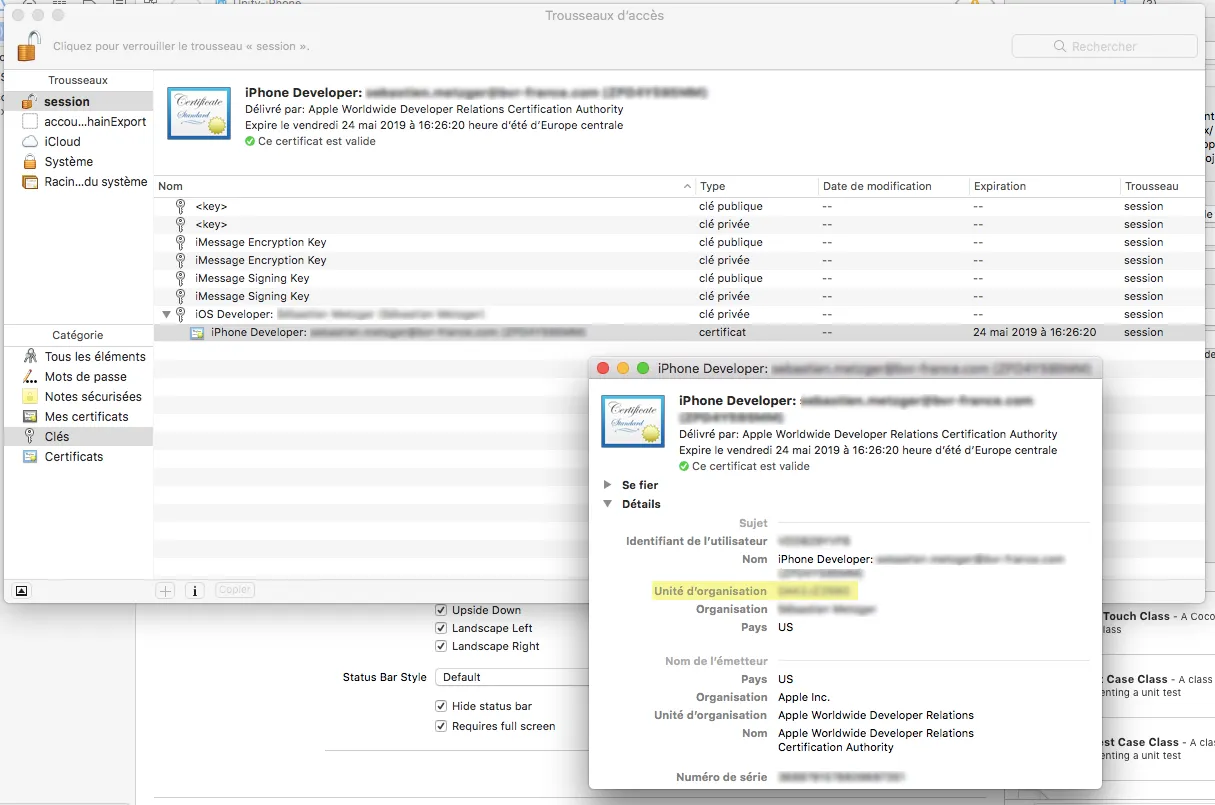Uncheck Hide status bar in Xcode
This screenshot has height=805, width=1215.
[441, 706]
